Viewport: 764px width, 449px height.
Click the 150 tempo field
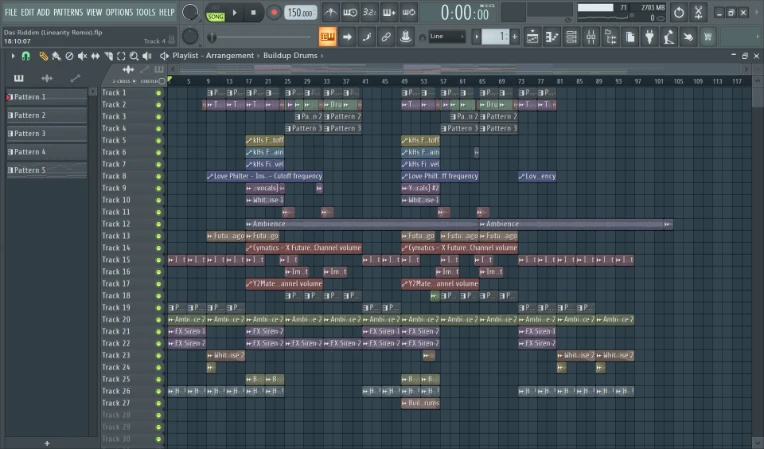[x=300, y=13]
